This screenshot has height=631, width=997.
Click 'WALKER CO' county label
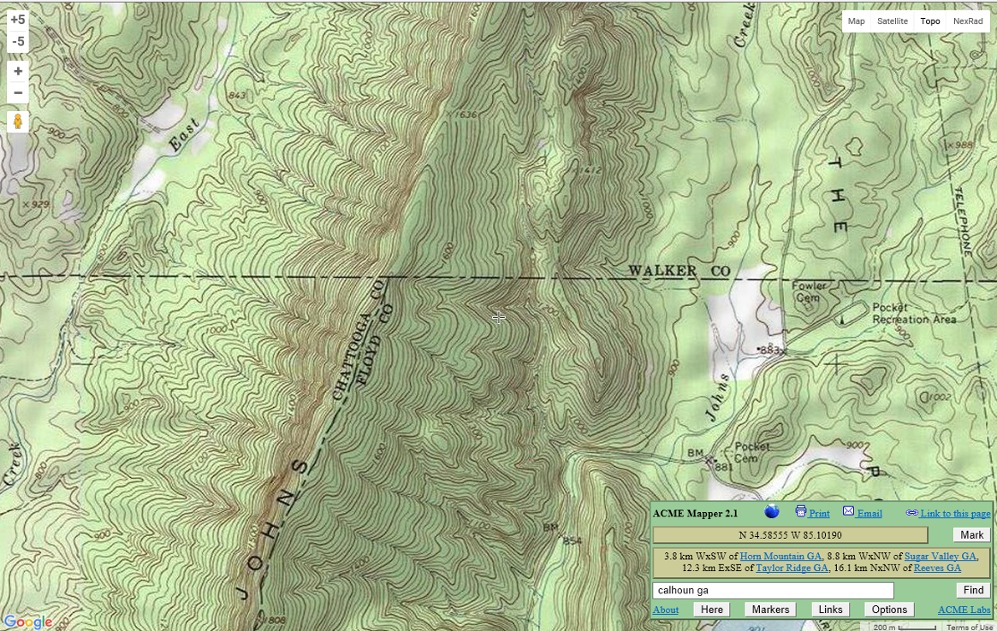click(x=679, y=271)
